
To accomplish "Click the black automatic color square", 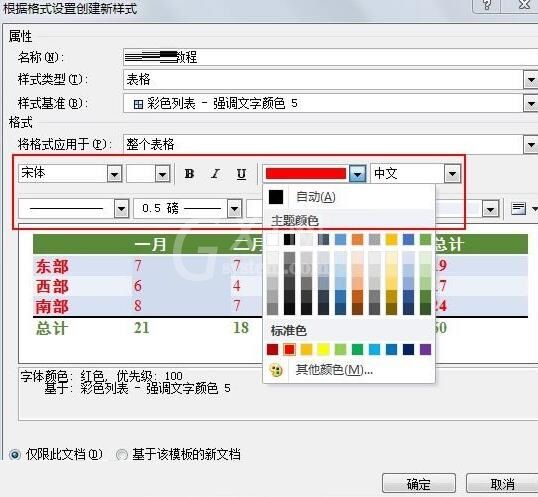I will click(x=276, y=197).
